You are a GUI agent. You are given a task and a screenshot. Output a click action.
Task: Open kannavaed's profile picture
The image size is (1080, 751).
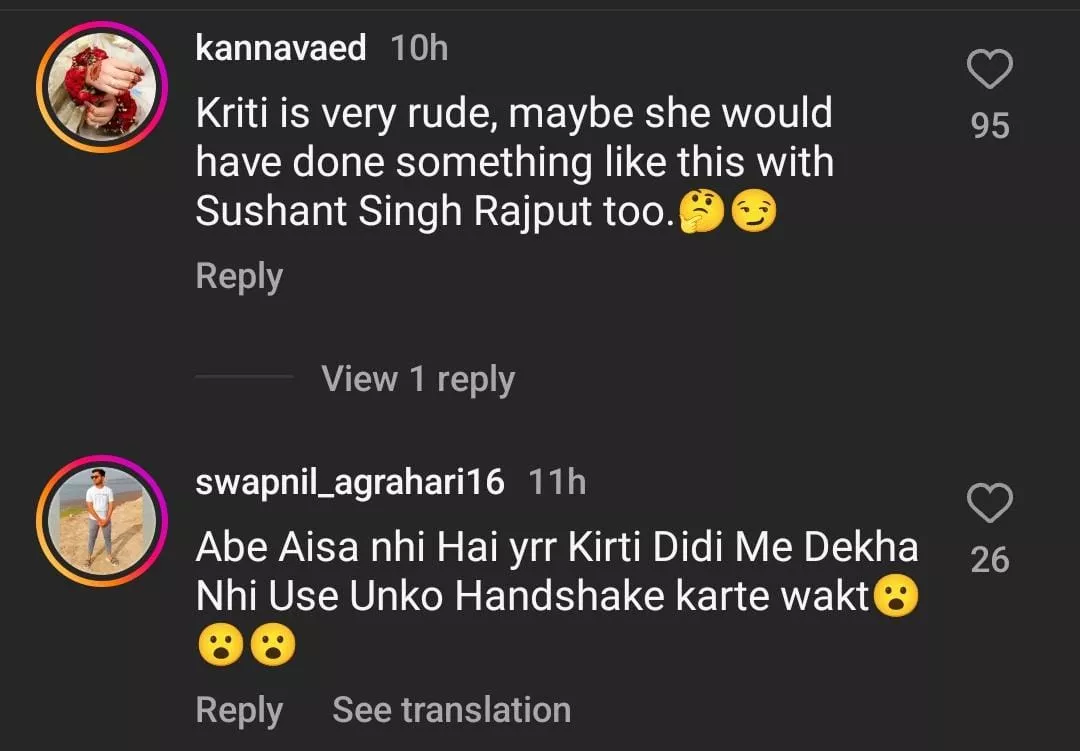[x=101, y=88]
